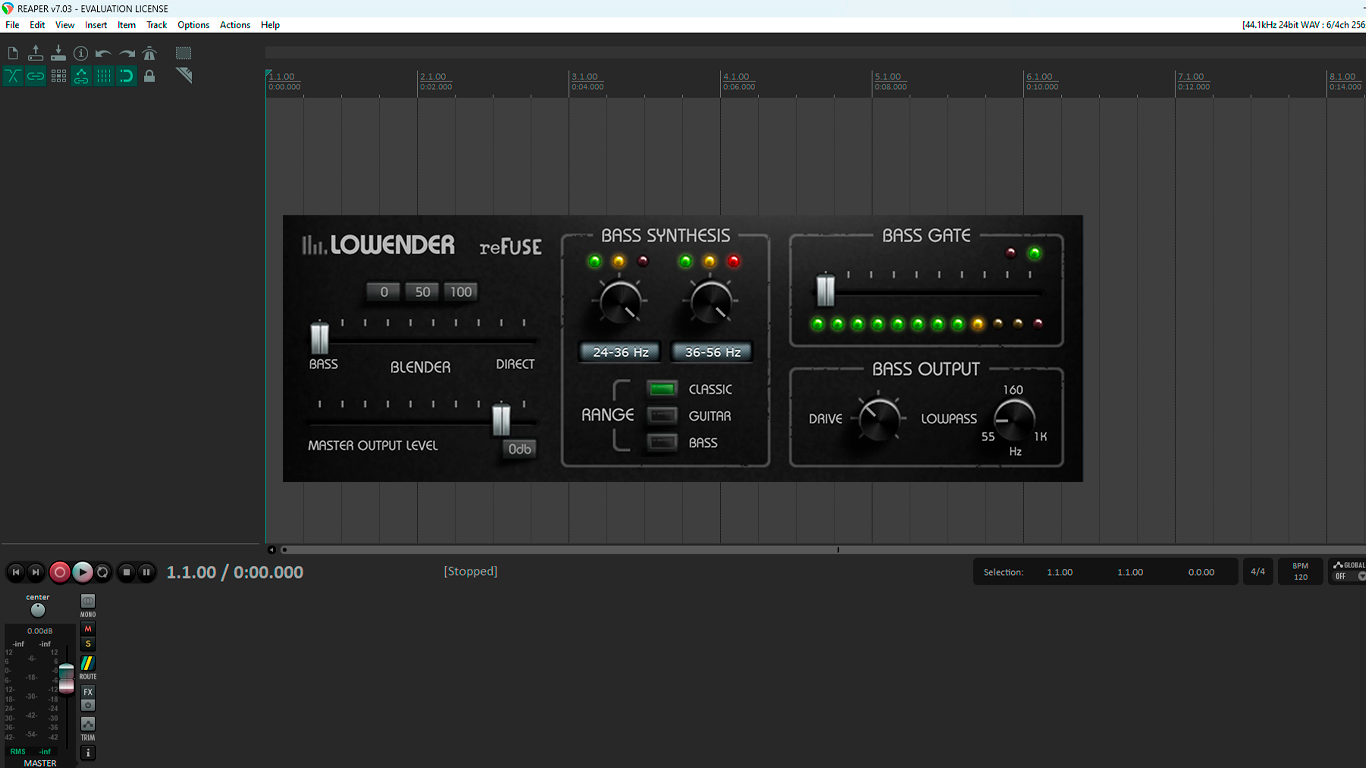Click the Play button in transport
The height and width of the screenshot is (768, 1366).
coord(83,572)
